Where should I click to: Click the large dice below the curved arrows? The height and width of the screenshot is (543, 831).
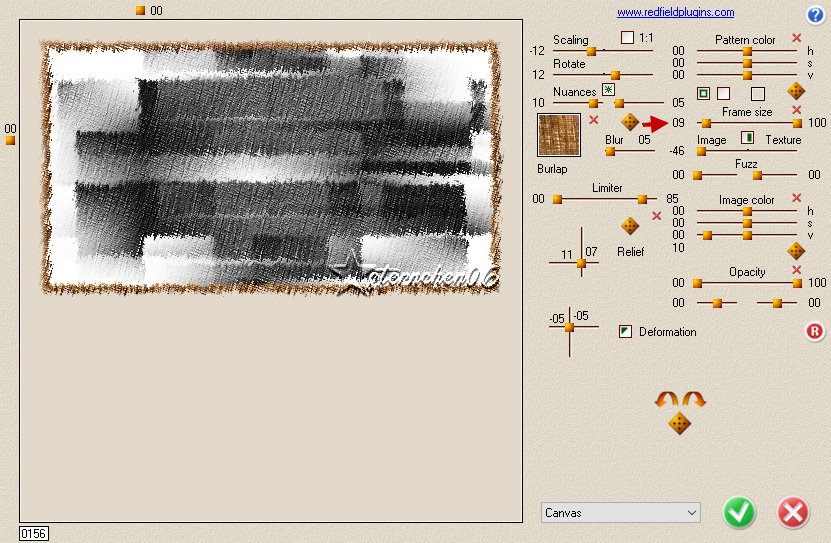(x=679, y=423)
